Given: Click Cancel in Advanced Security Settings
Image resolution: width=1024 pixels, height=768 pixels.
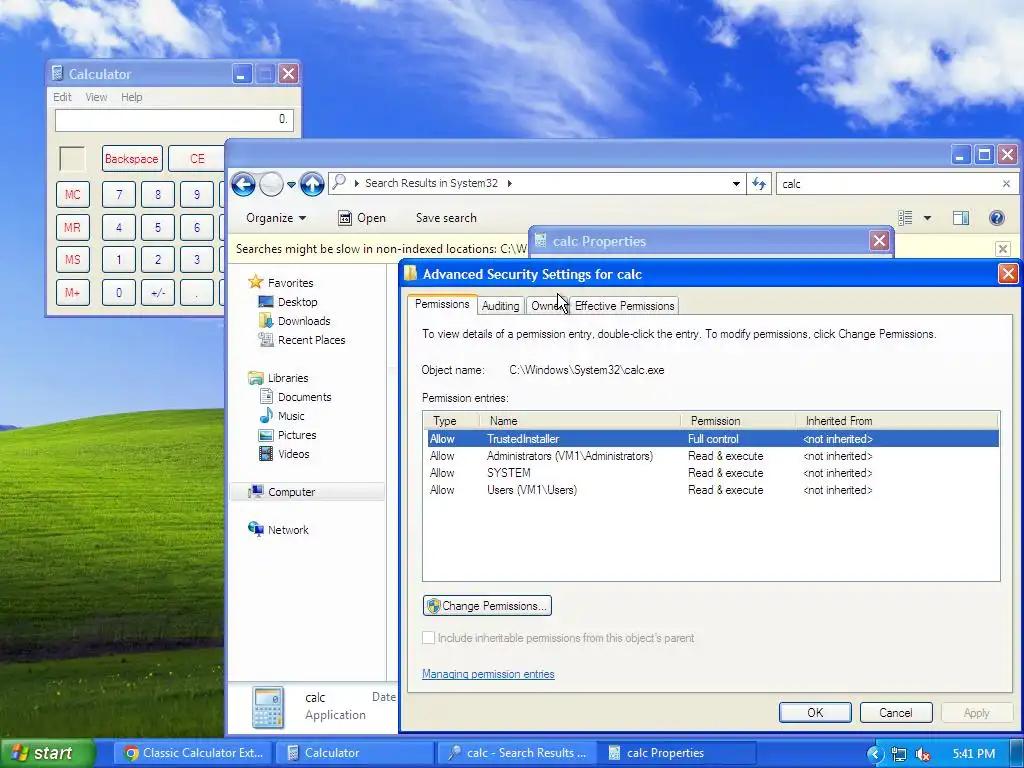Looking at the screenshot, I should [895, 712].
